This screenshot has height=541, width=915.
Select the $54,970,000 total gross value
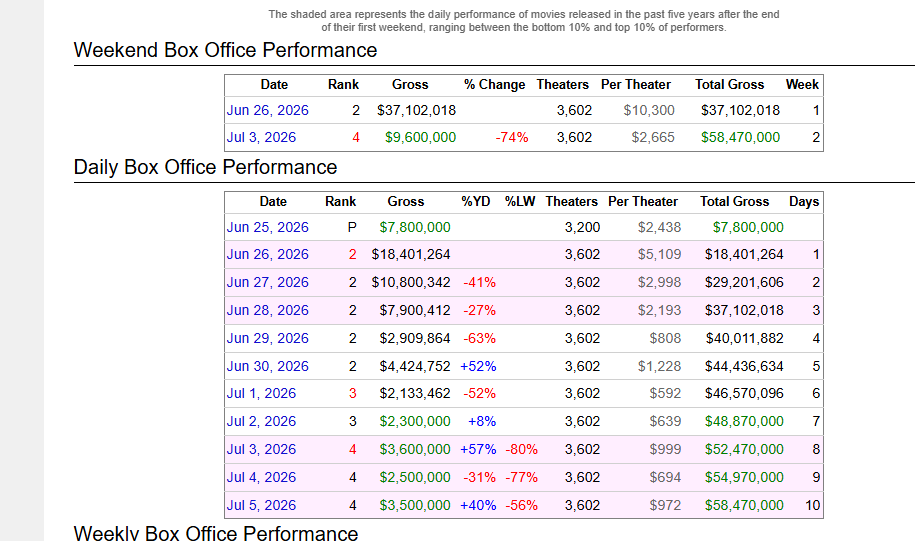[744, 477]
